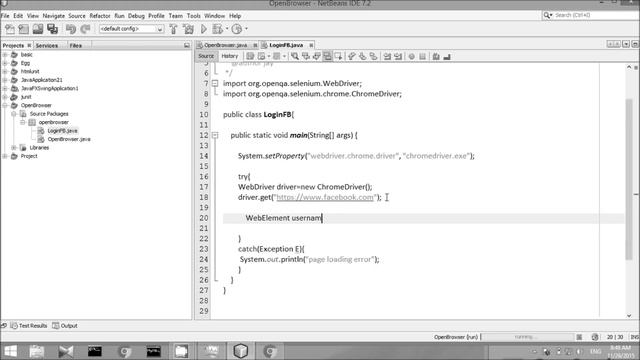Open the Refactor menu
This screenshot has width=640, height=360.
[x=100, y=16]
